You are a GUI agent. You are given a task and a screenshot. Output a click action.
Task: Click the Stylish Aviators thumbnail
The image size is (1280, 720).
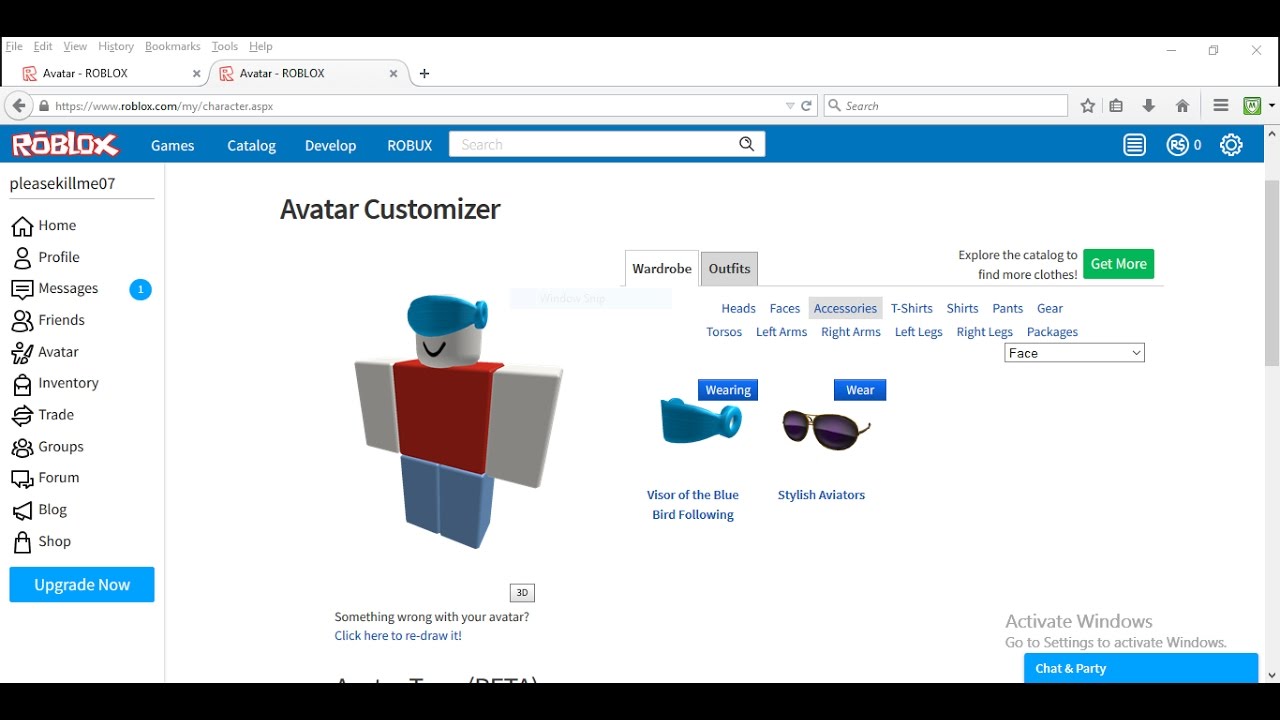point(826,430)
